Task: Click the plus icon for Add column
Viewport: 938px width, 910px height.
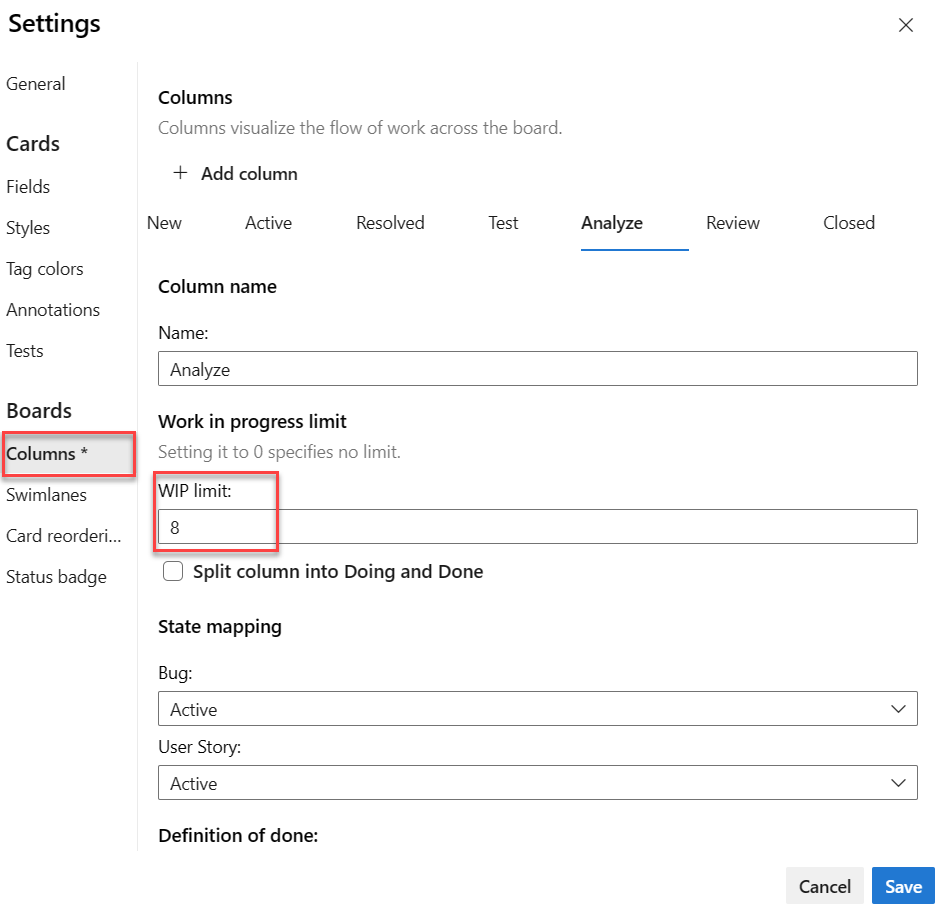Action: (x=180, y=173)
